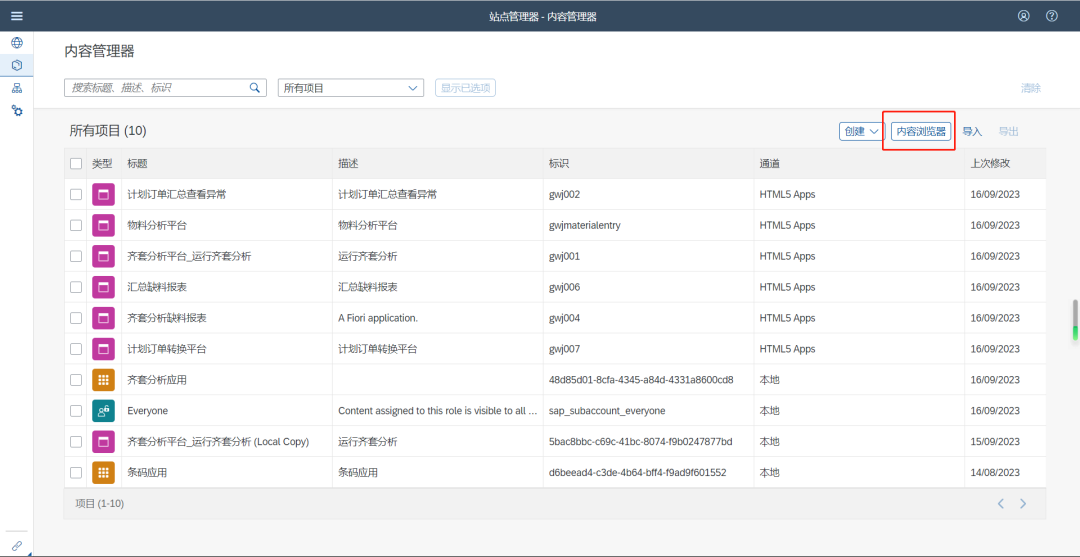
Task: Click identifier gwj004
Action: (564, 318)
